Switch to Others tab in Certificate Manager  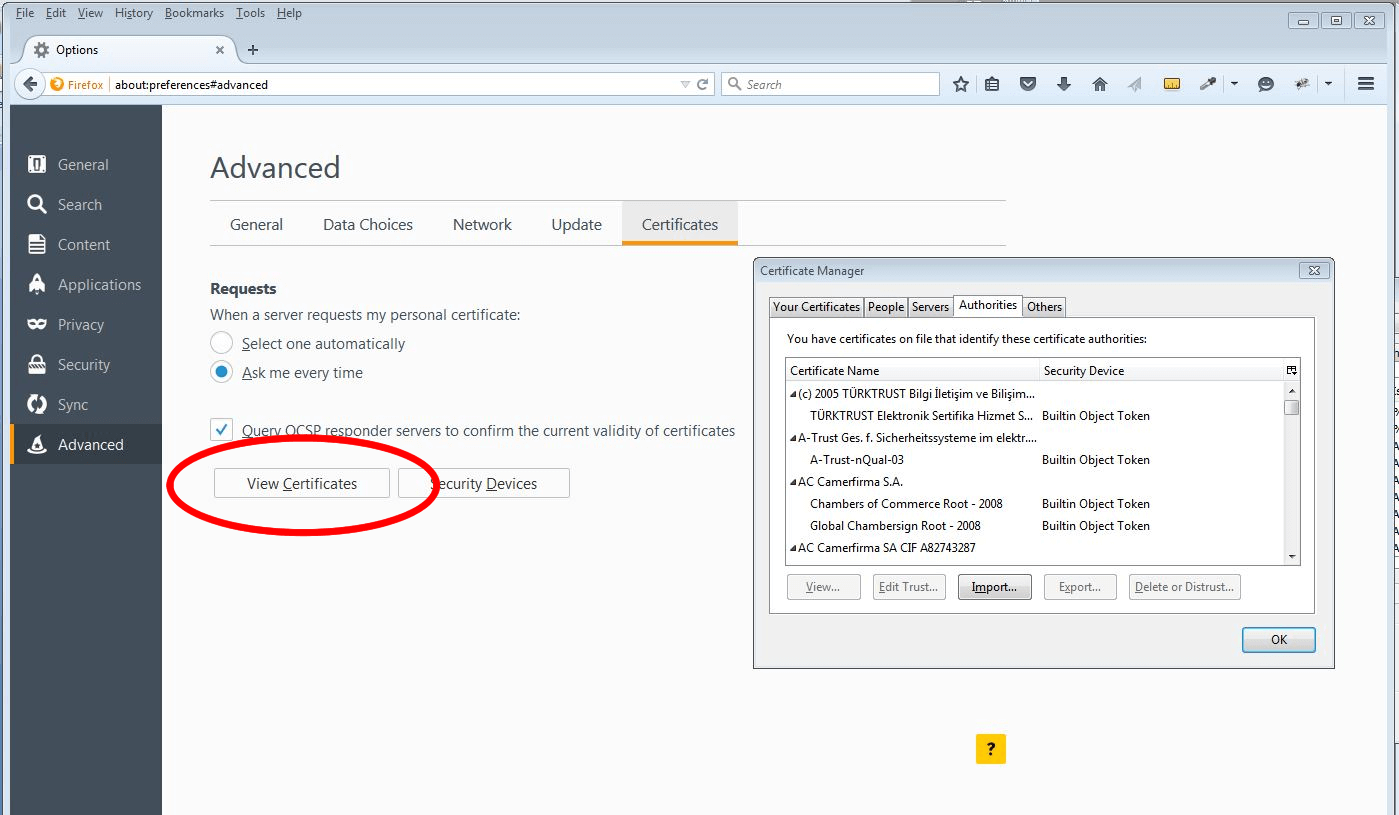(x=1044, y=307)
